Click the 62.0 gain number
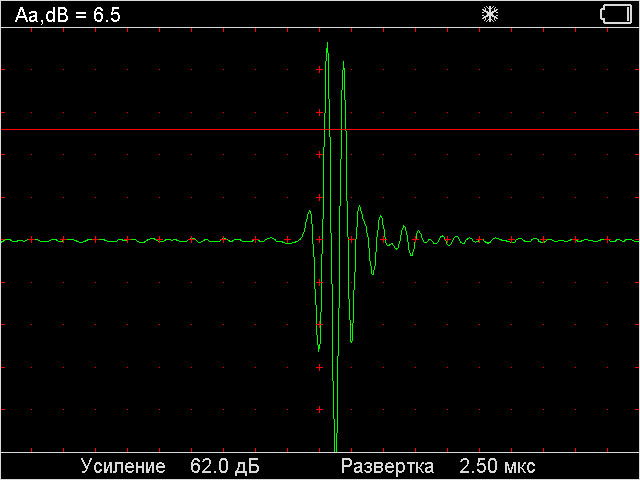Screen dimensions: 640x480 209,467
